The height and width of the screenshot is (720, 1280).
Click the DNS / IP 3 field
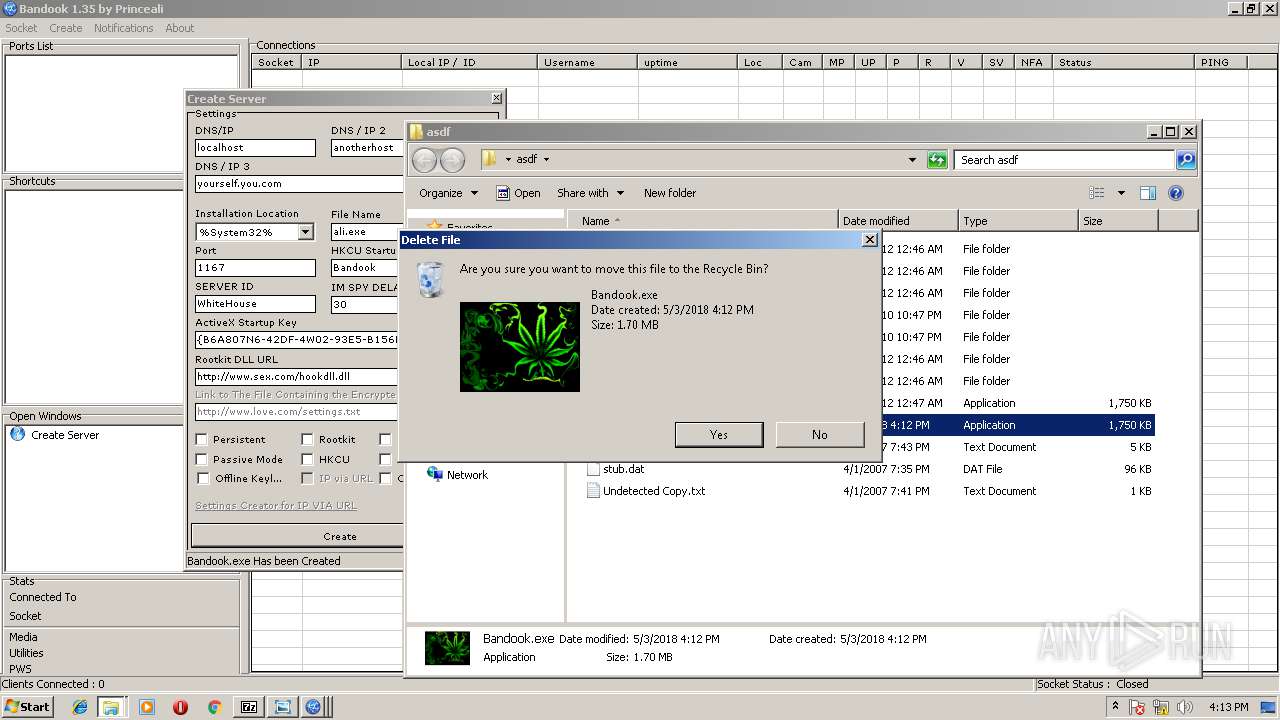tap(298, 184)
